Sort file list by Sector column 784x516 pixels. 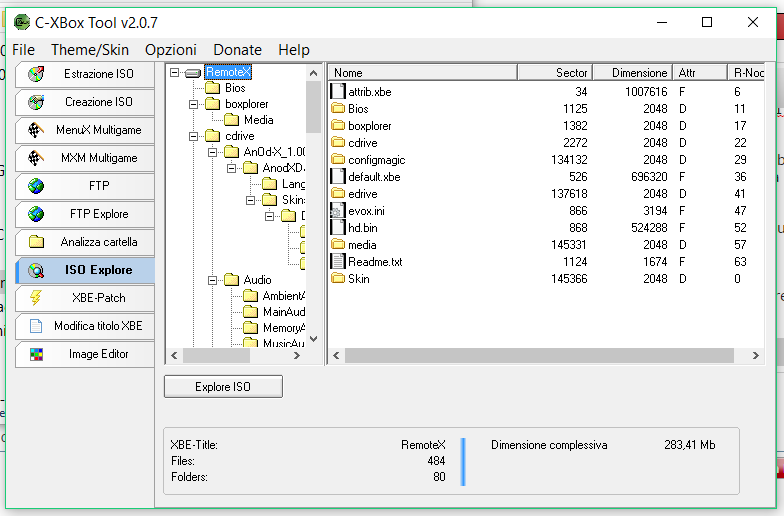[x=555, y=73]
